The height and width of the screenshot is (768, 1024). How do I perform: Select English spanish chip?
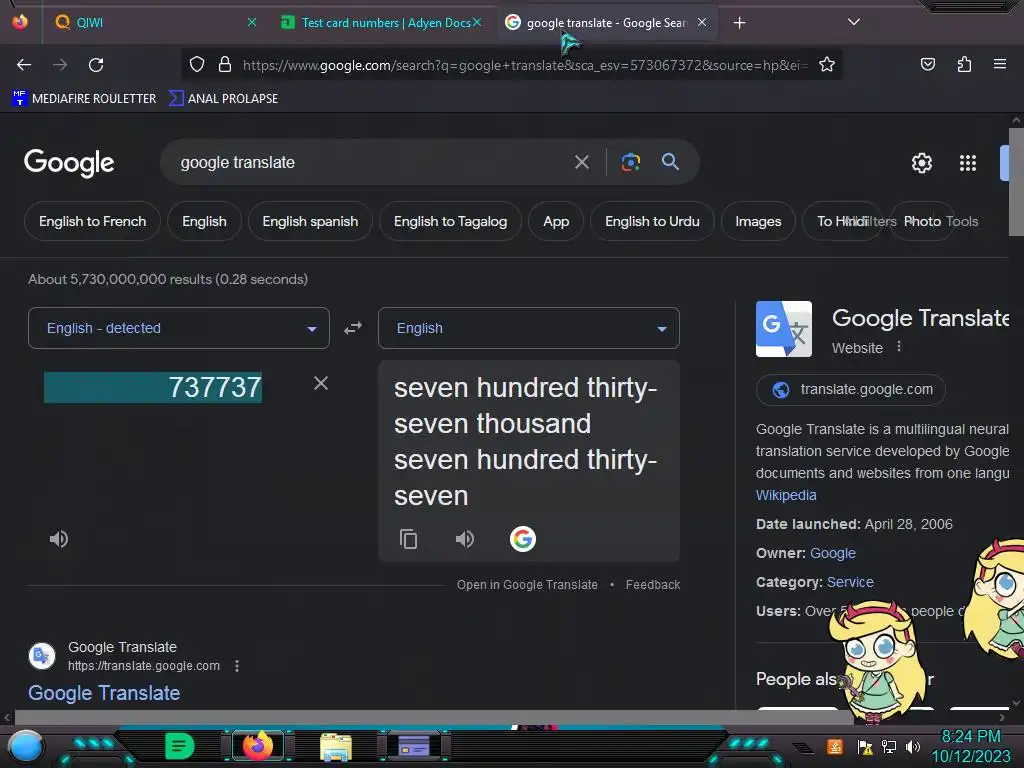coord(310,221)
